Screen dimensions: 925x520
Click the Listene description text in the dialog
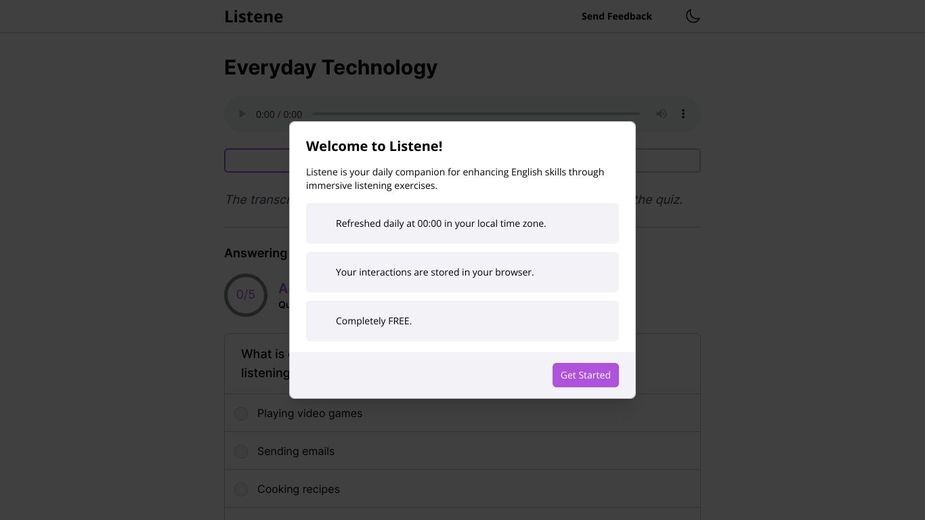[x=455, y=178]
